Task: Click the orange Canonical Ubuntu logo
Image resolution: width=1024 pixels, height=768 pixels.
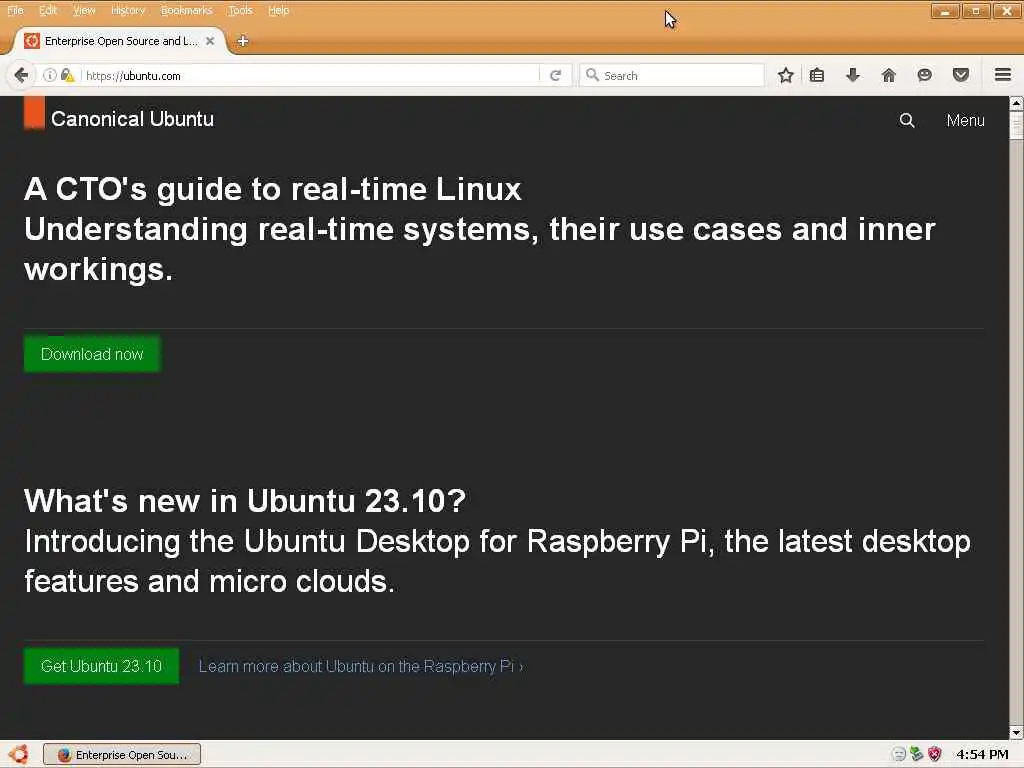Action: 34,113
